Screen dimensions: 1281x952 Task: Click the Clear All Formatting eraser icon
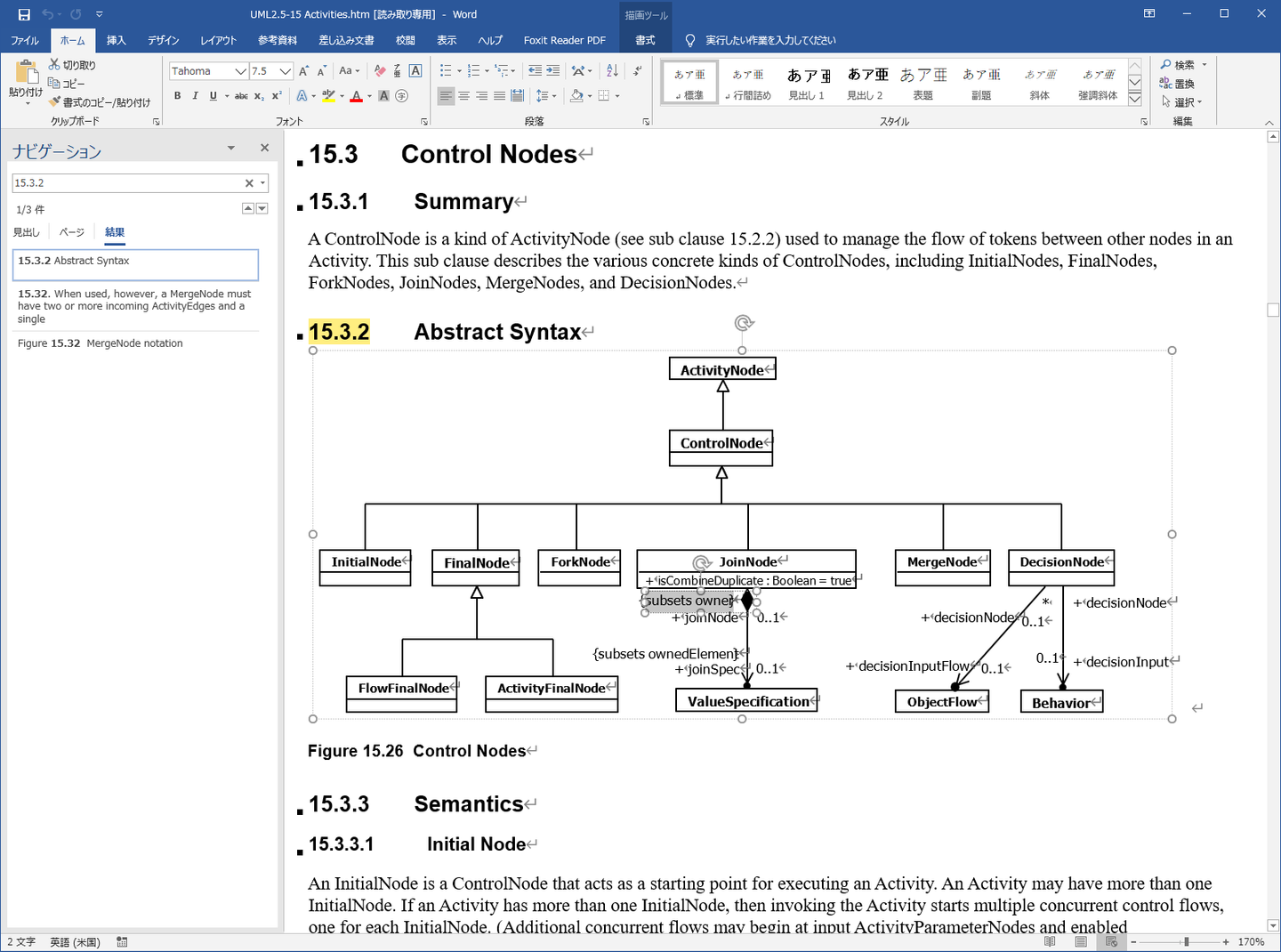pos(381,71)
